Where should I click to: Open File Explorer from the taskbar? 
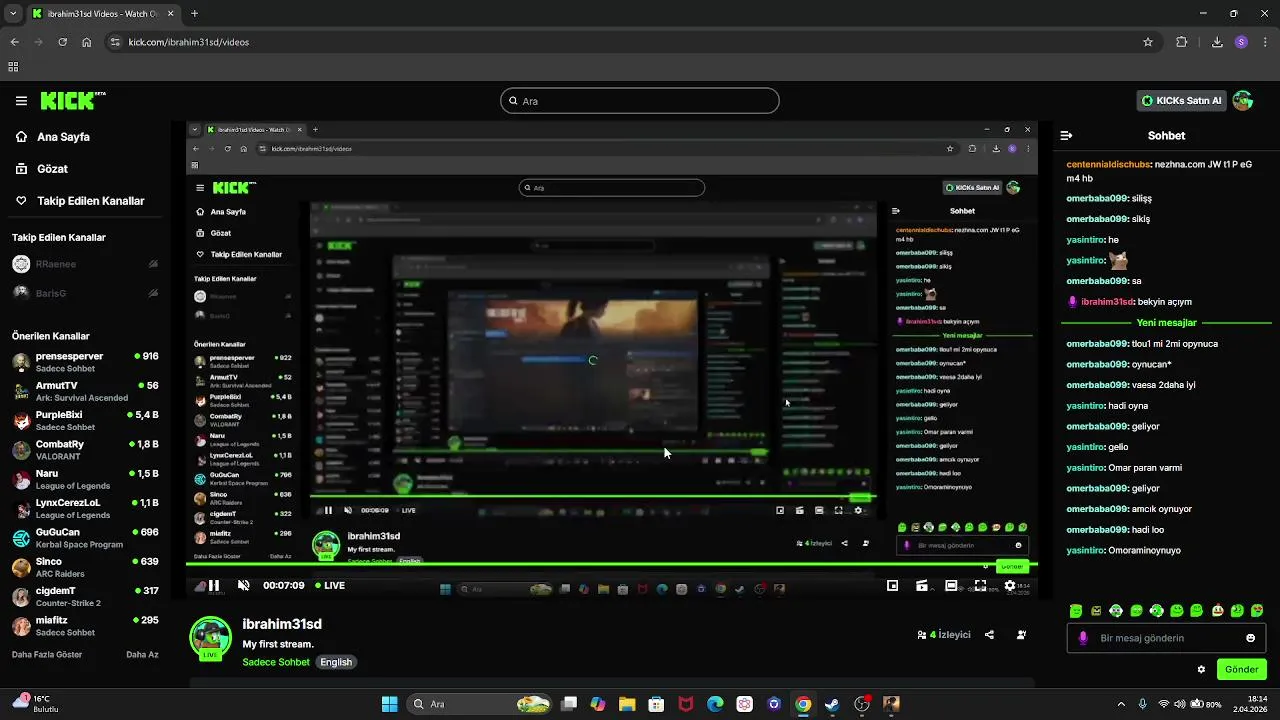pyautogui.click(x=627, y=704)
